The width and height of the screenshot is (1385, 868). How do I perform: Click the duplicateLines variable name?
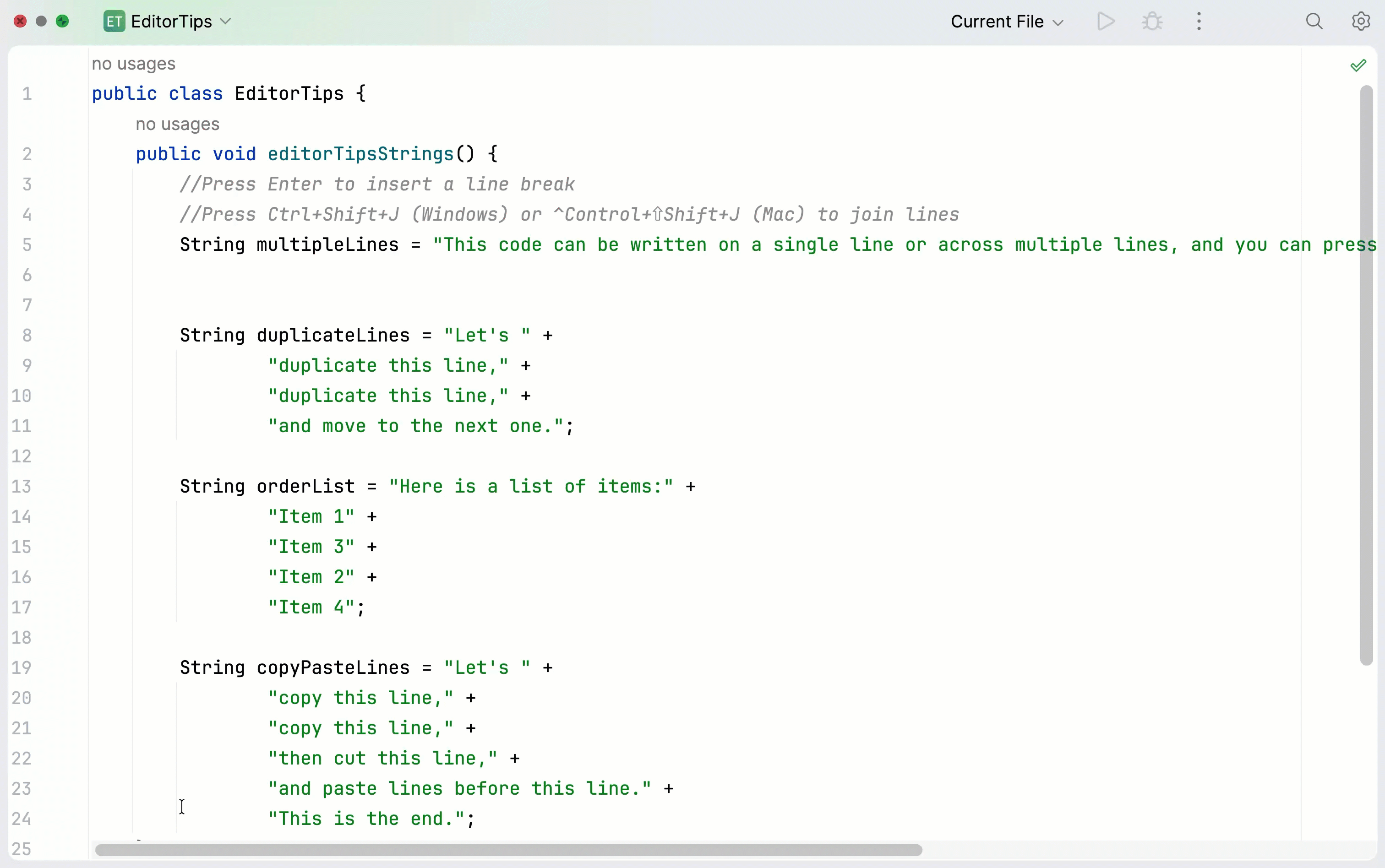pyautogui.click(x=333, y=335)
